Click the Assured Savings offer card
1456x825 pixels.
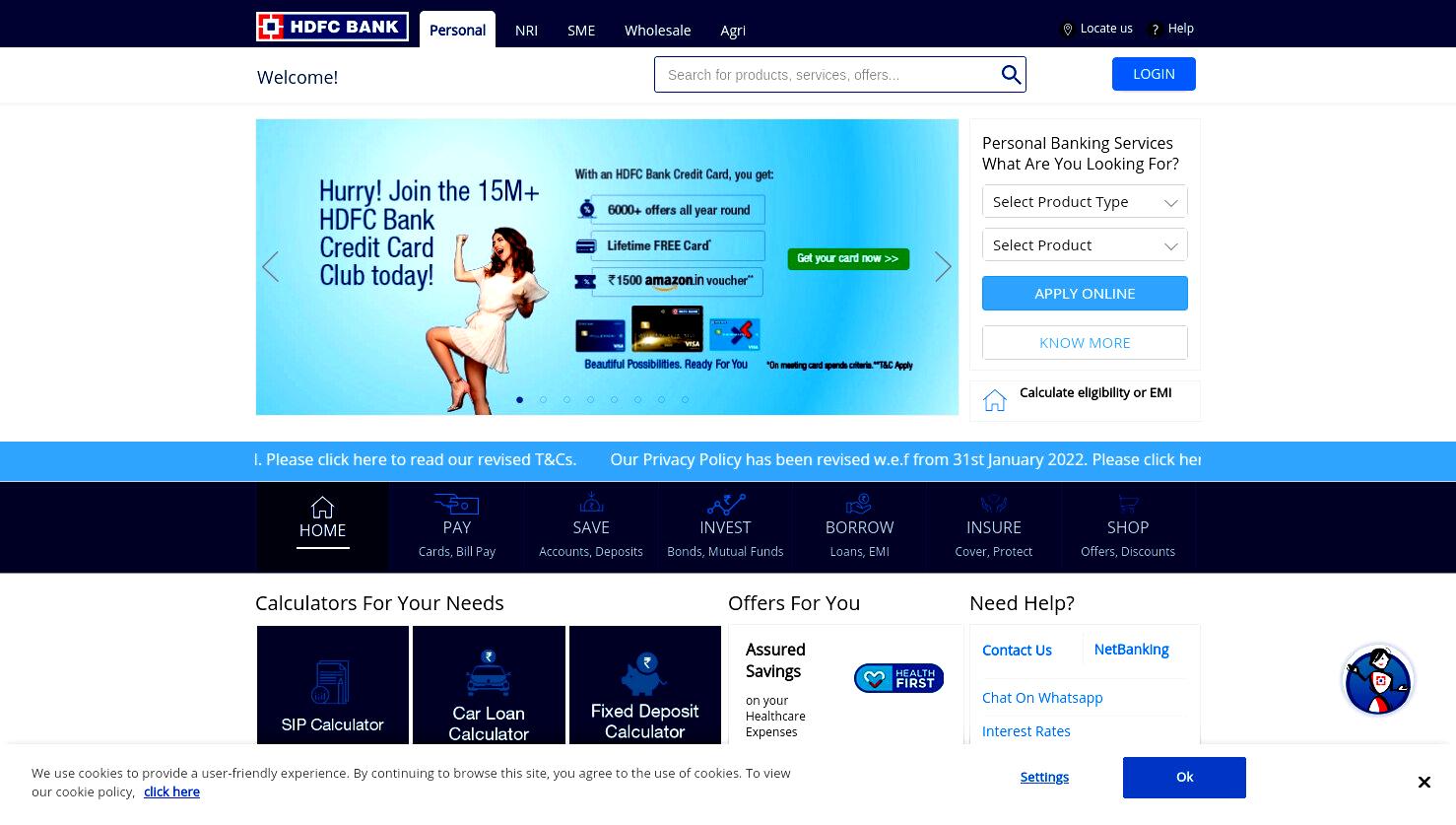[x=845, y=685]
